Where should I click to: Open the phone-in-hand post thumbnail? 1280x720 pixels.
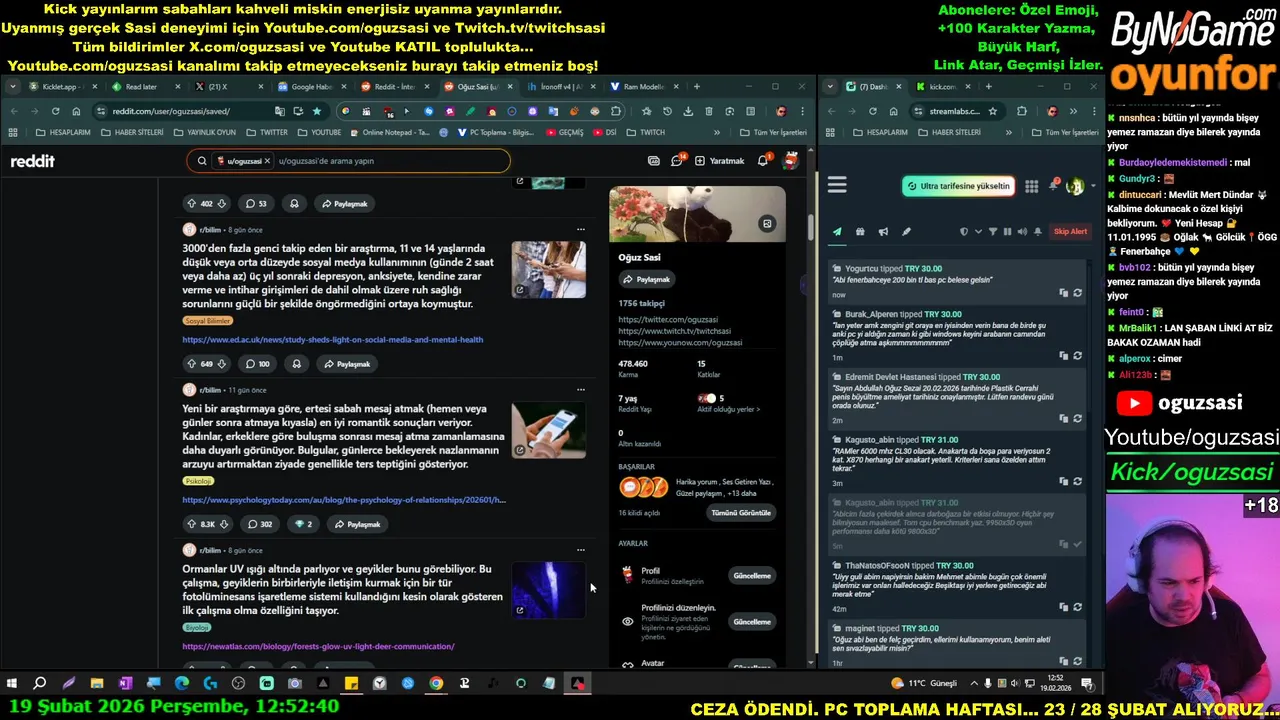click(x=548, y=429)
